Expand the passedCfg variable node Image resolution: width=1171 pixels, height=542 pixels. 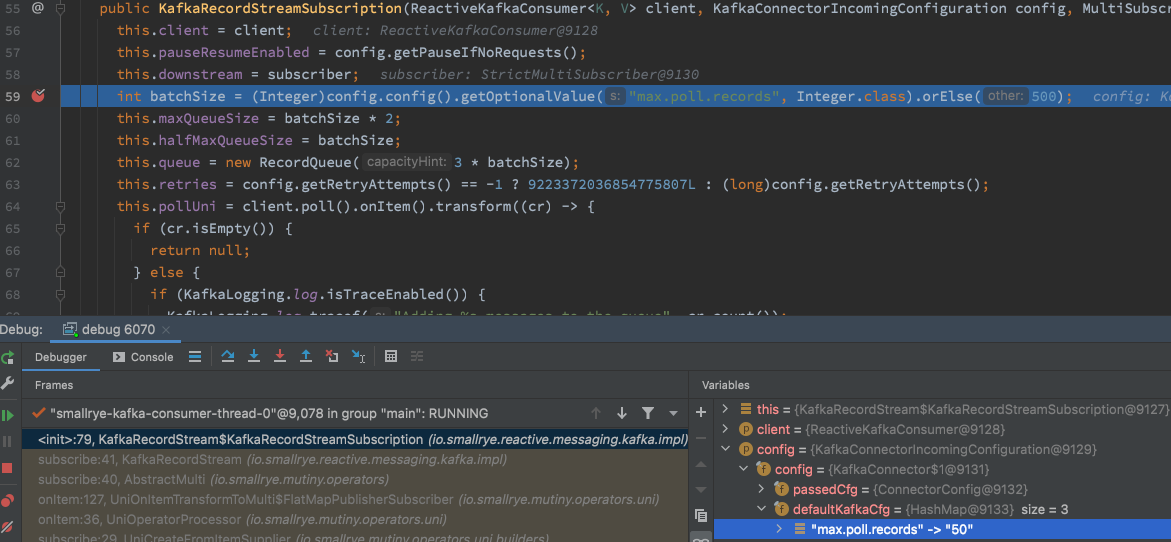click(x=762, y=489)
